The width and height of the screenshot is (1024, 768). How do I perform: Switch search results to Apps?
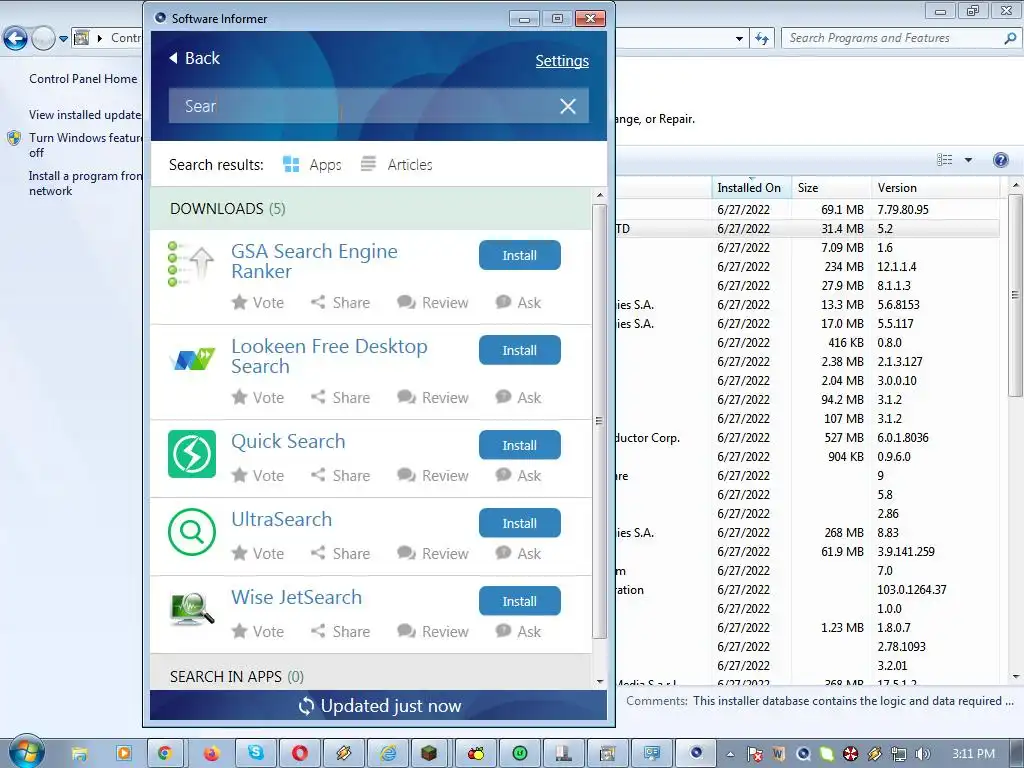tap(312, 165)
